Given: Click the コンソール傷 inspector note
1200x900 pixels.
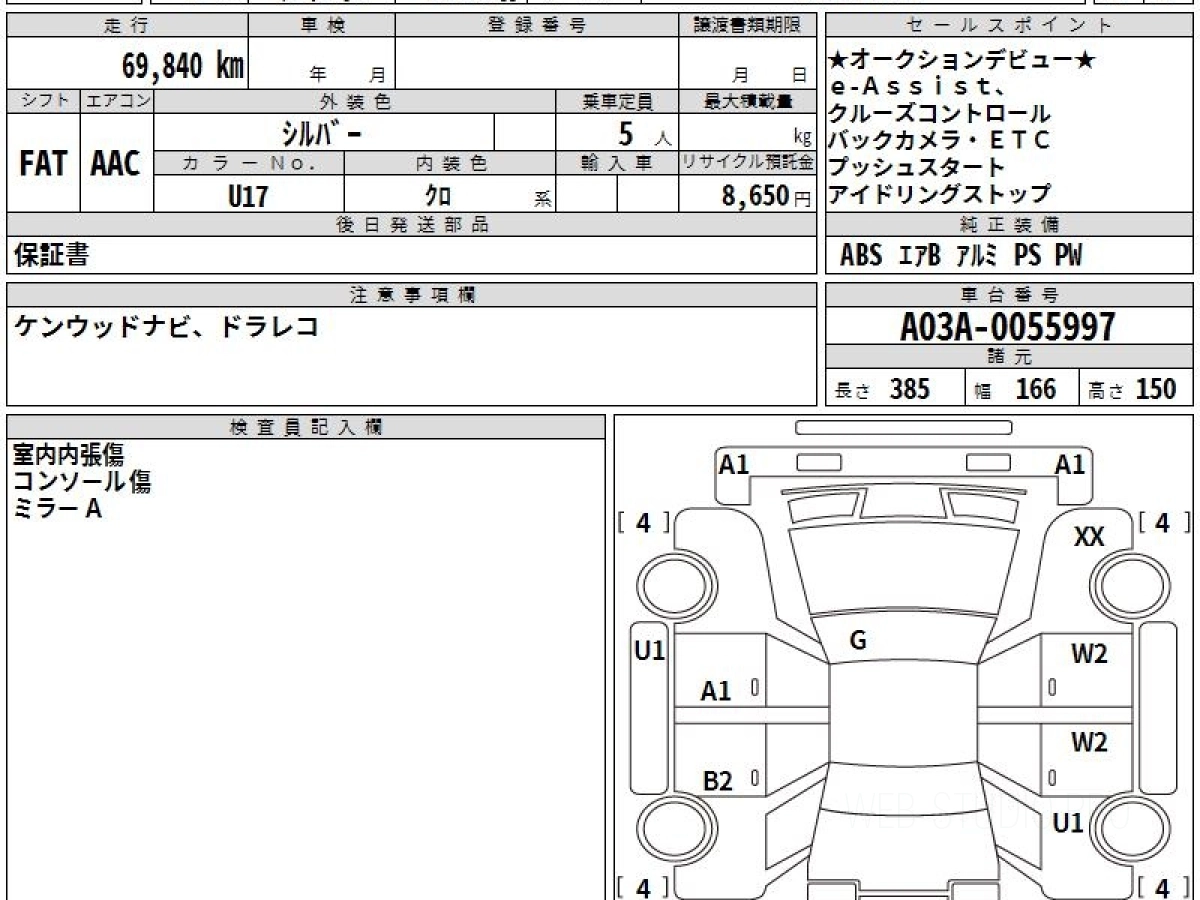Looking at the screenshot, I should (82, 481).
